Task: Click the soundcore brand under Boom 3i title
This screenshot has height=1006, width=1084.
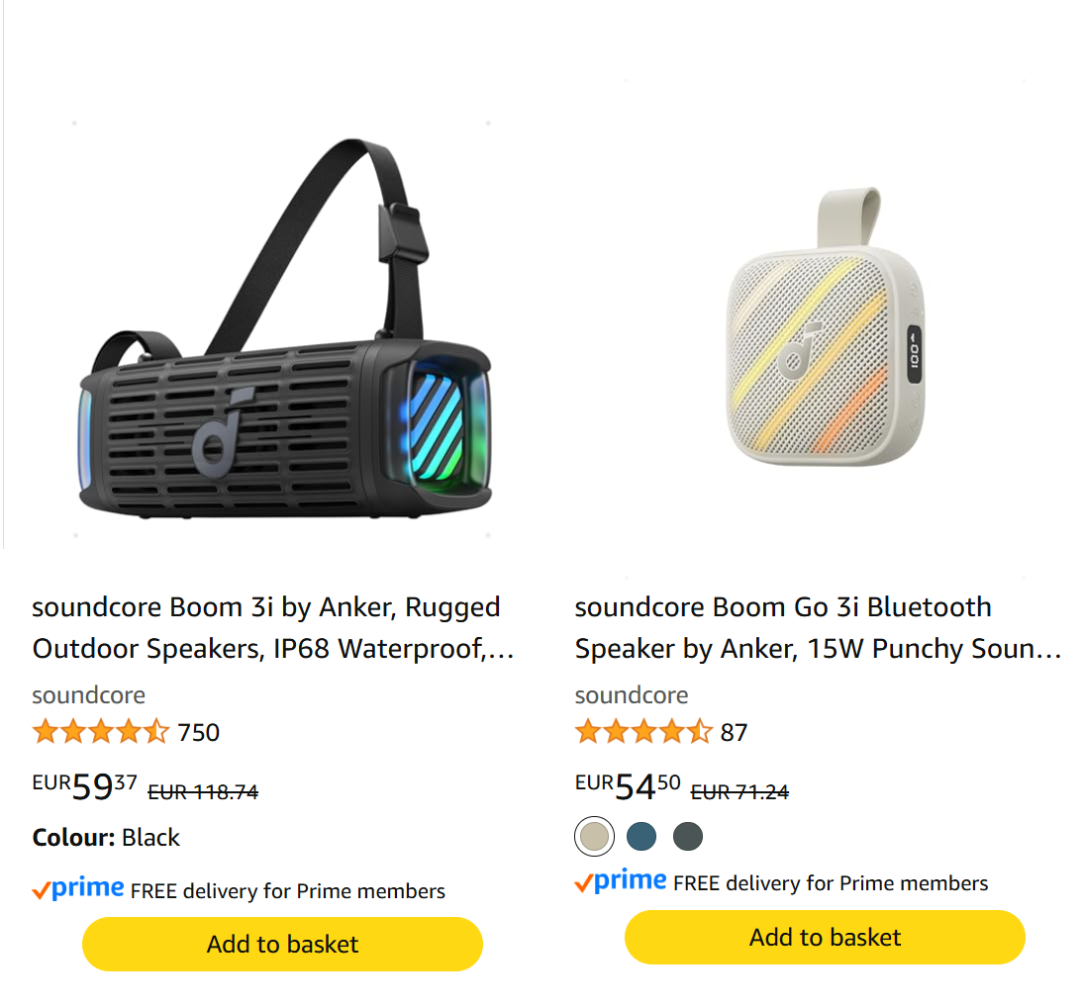Action: [88, 695]
